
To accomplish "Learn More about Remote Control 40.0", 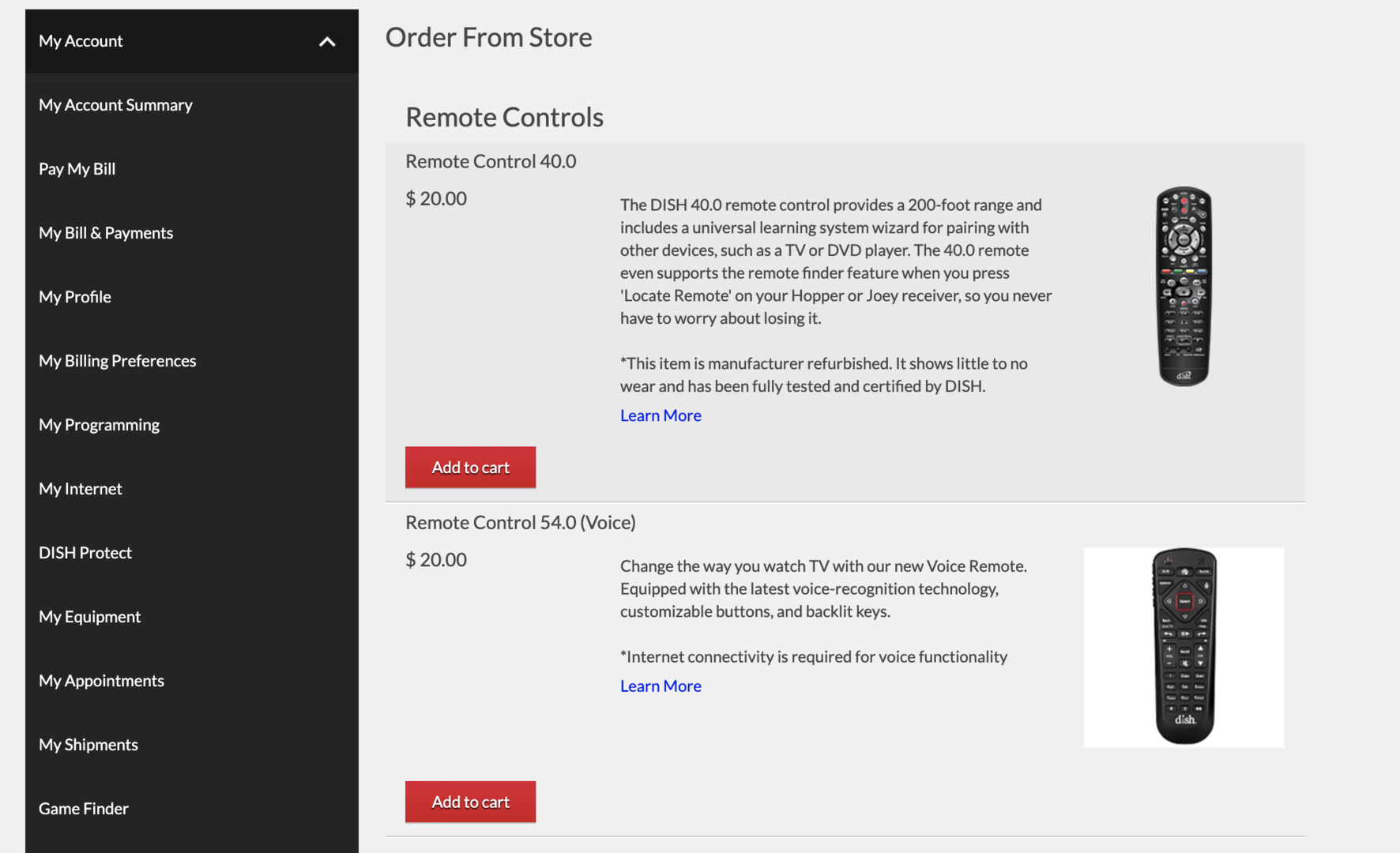I will pyautogui.click(x=660, y=415).
